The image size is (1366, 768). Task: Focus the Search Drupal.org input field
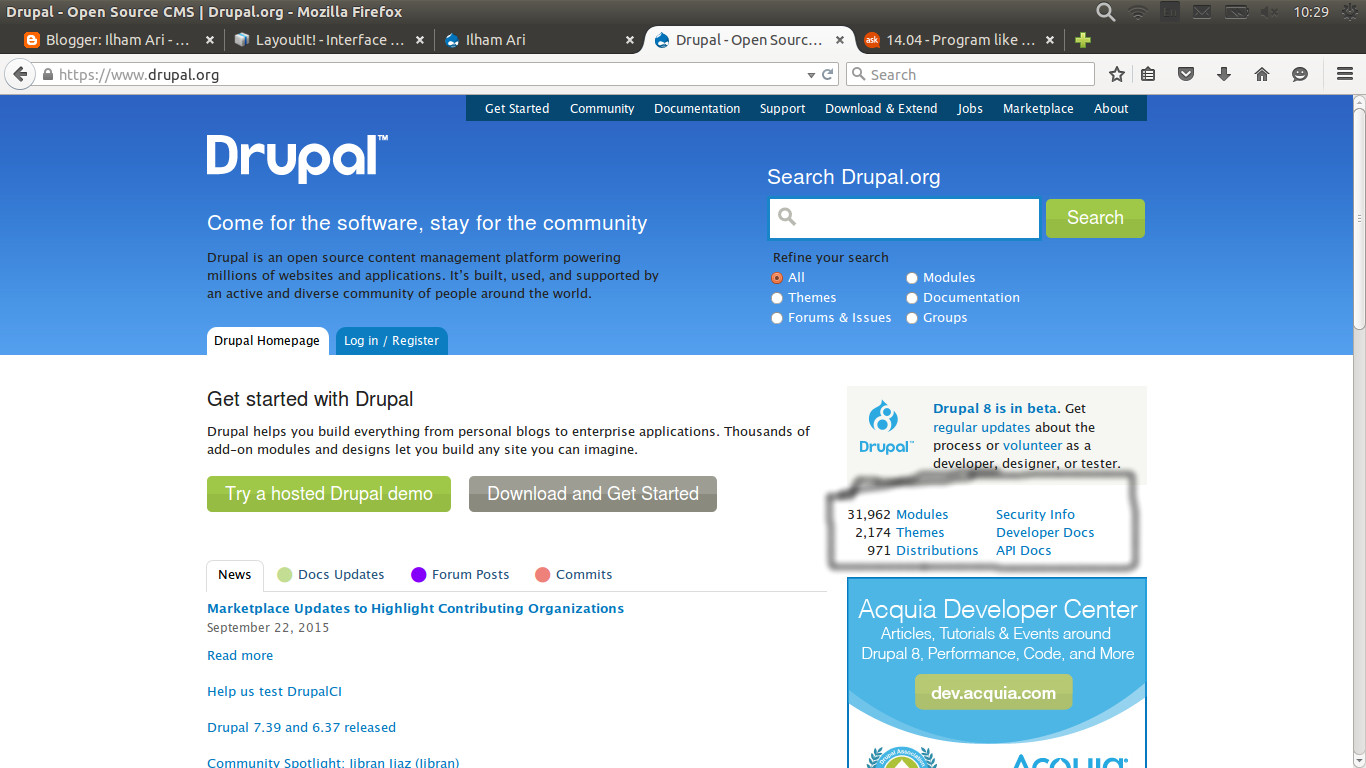[904, 218]
